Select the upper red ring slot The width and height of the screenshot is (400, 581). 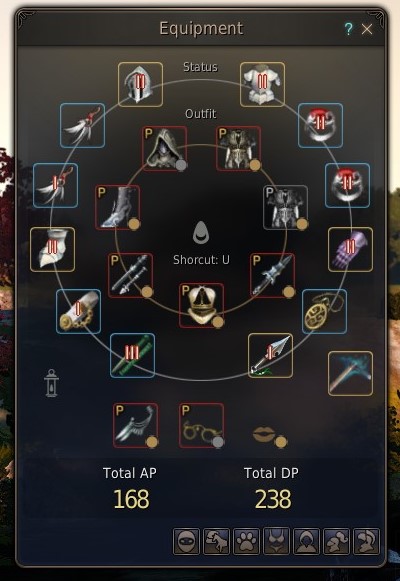[x=320, y=125]
